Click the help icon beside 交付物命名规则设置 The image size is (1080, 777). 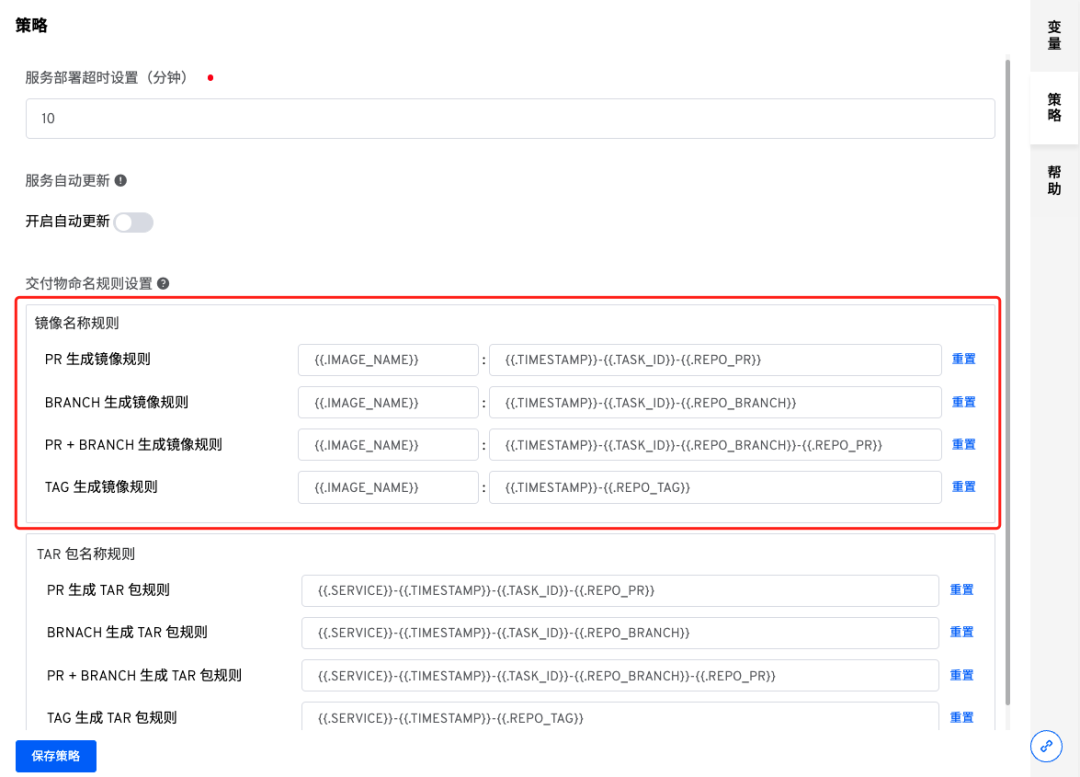[x=163, y=283]
